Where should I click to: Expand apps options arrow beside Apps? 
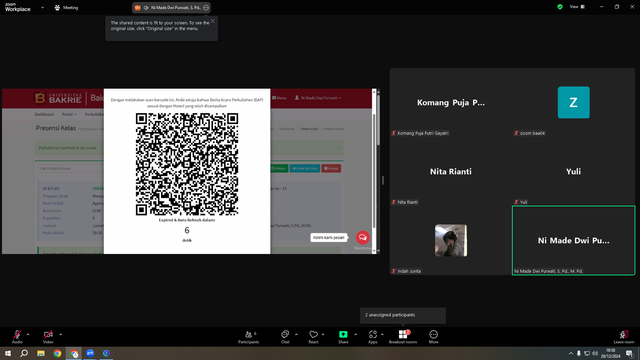(x=382, y=334)
